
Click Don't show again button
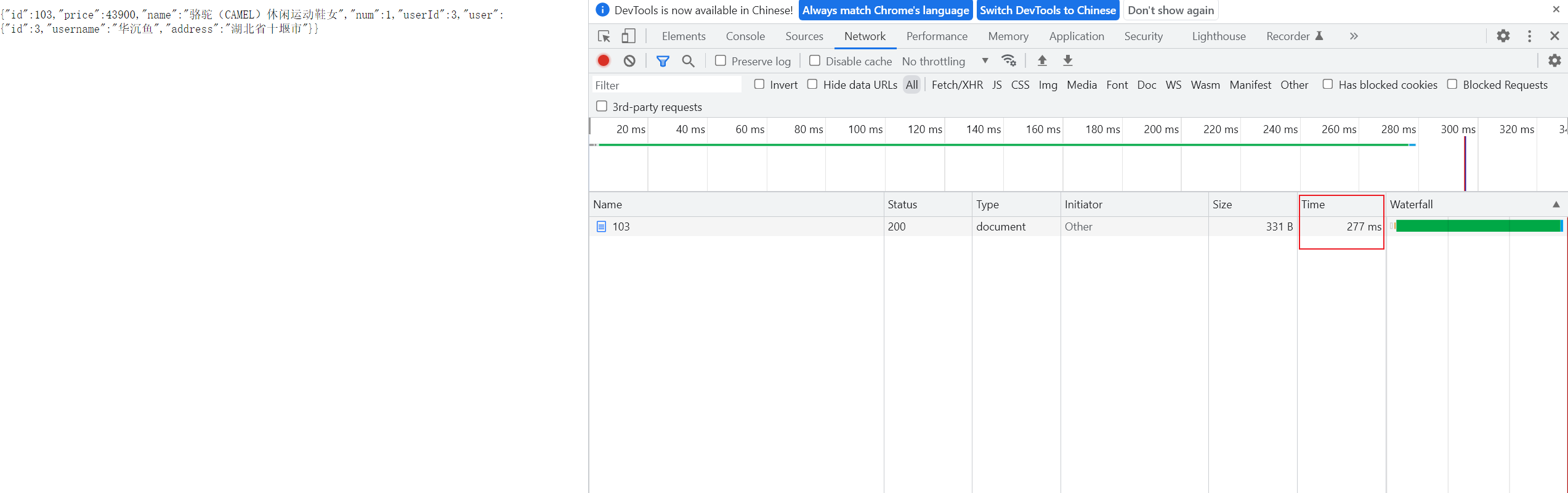[1171, 10]
